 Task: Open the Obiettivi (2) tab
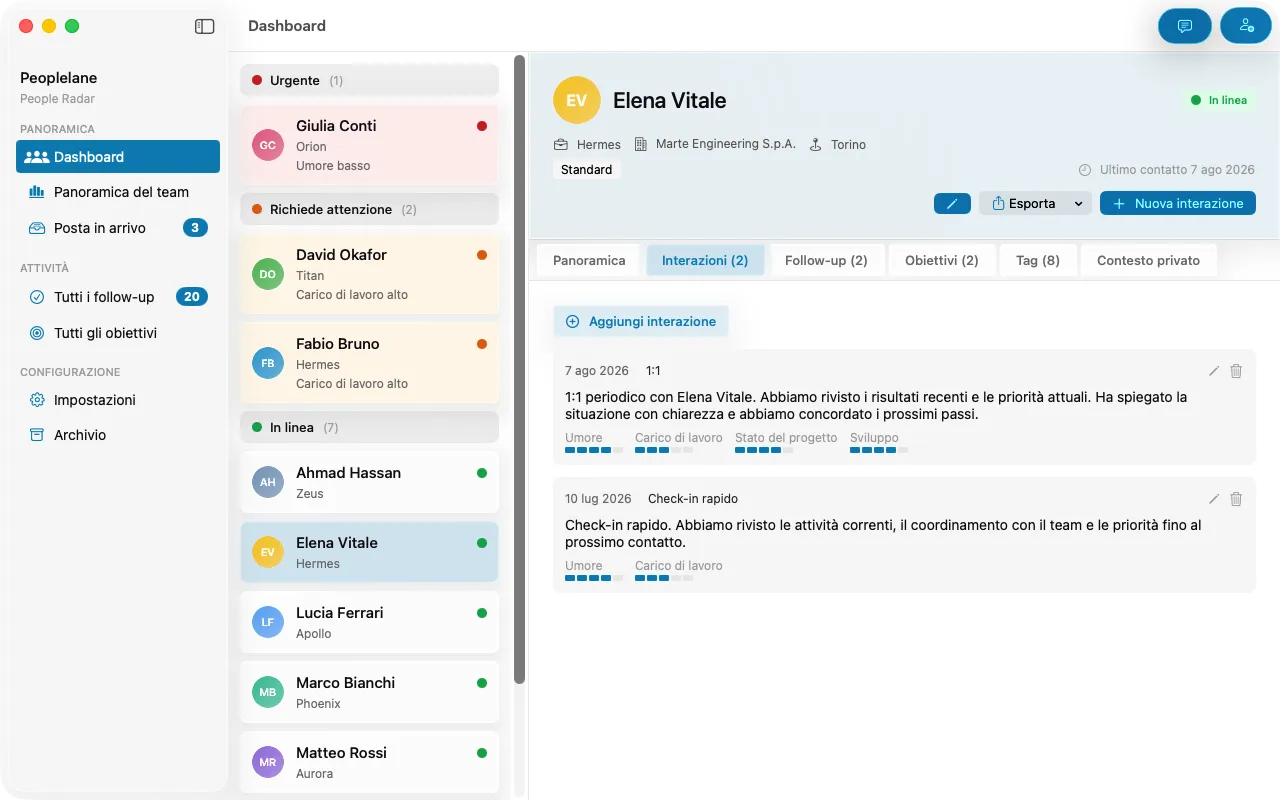point(942,260)
